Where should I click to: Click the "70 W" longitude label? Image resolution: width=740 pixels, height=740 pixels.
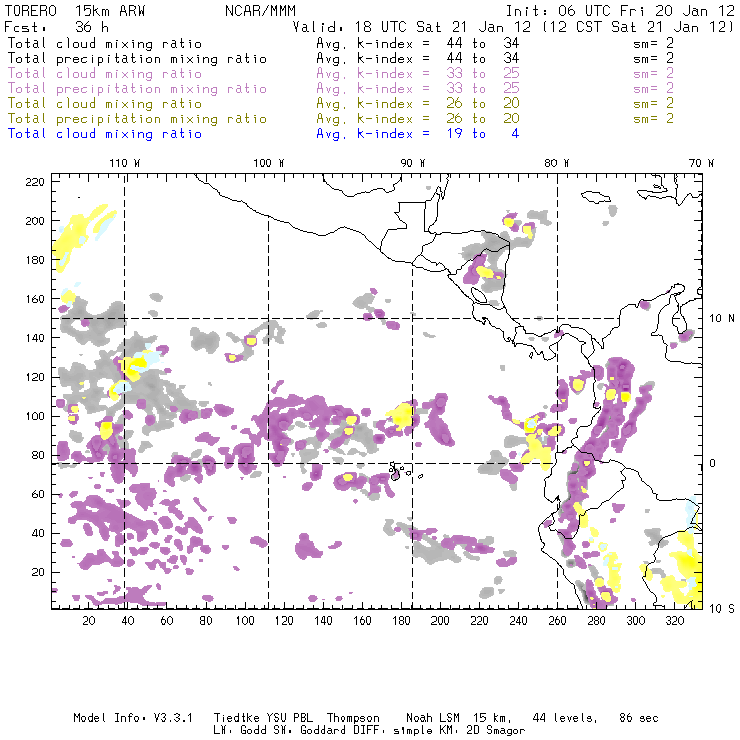point(701,163)
